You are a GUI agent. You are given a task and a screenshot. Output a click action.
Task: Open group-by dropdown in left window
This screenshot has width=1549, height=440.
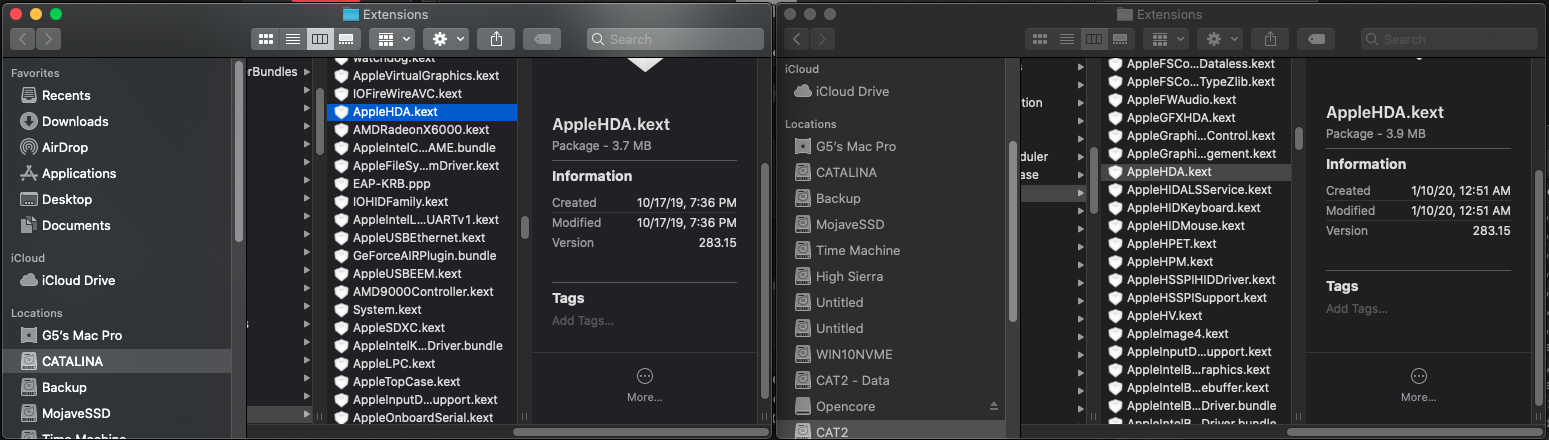tap(391, 39)
